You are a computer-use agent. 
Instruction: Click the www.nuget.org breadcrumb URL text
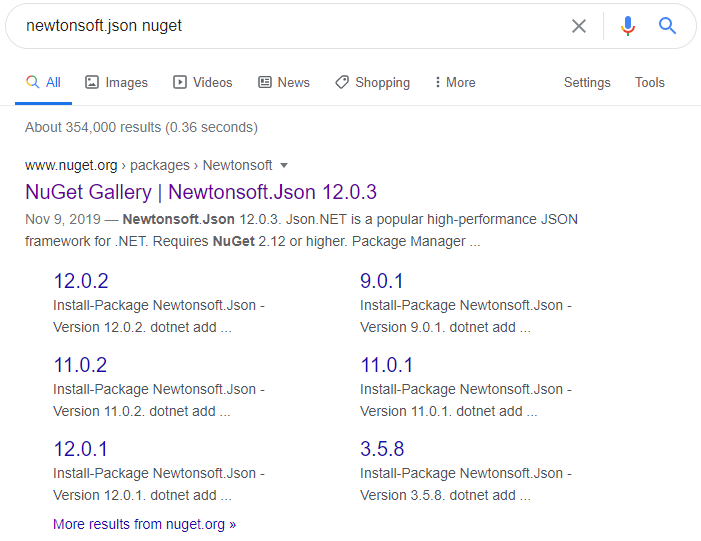pos(71,165)
